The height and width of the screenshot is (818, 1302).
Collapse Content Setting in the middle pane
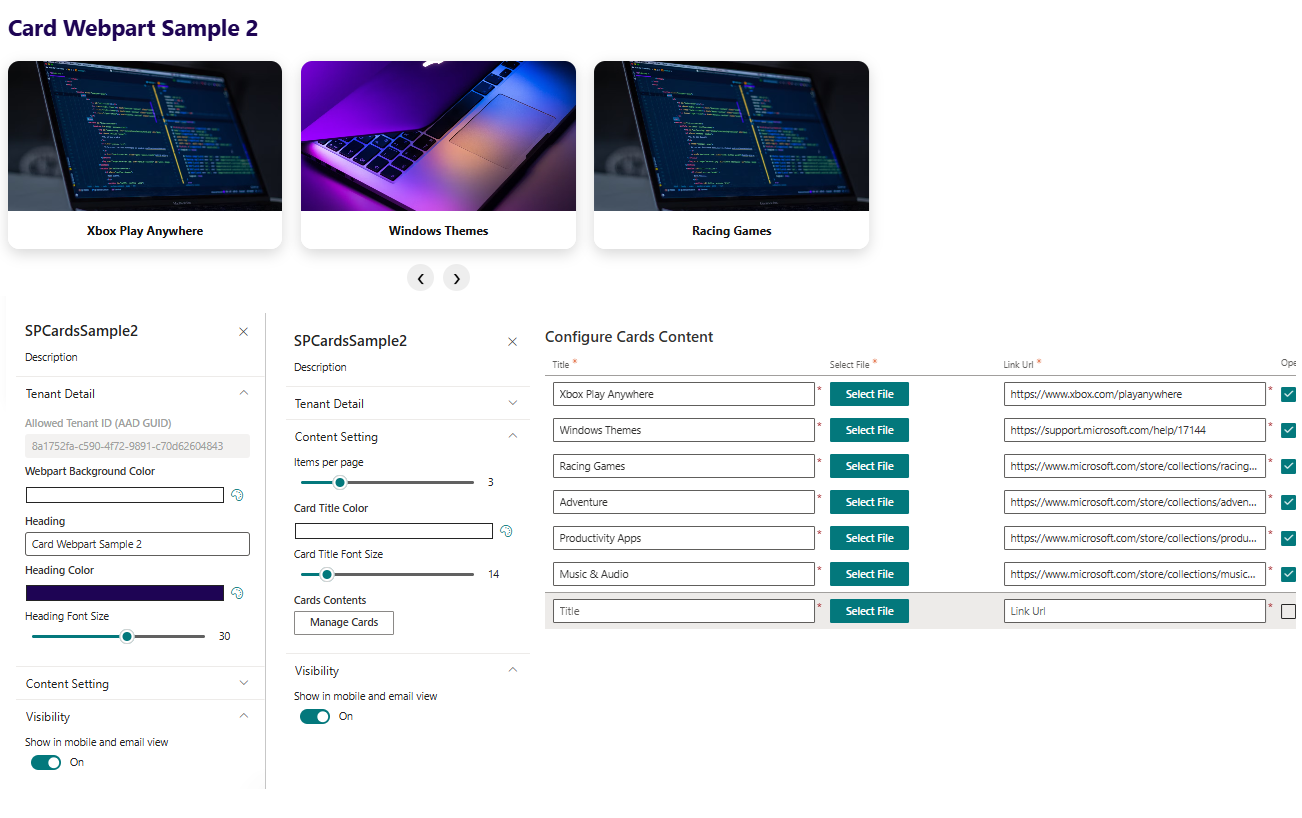coord(512,436)
